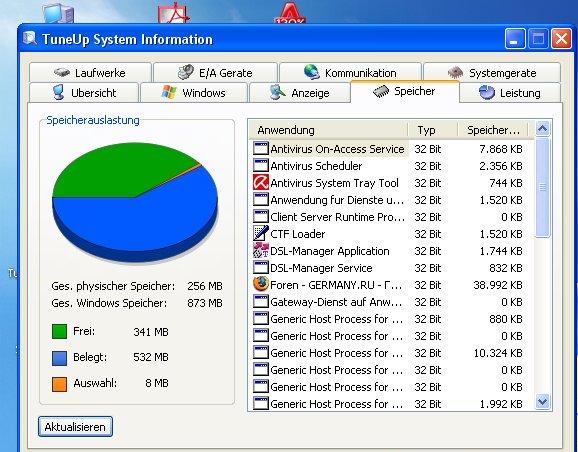Click the DSL-Manager Application icon

[x=261, y=250]
